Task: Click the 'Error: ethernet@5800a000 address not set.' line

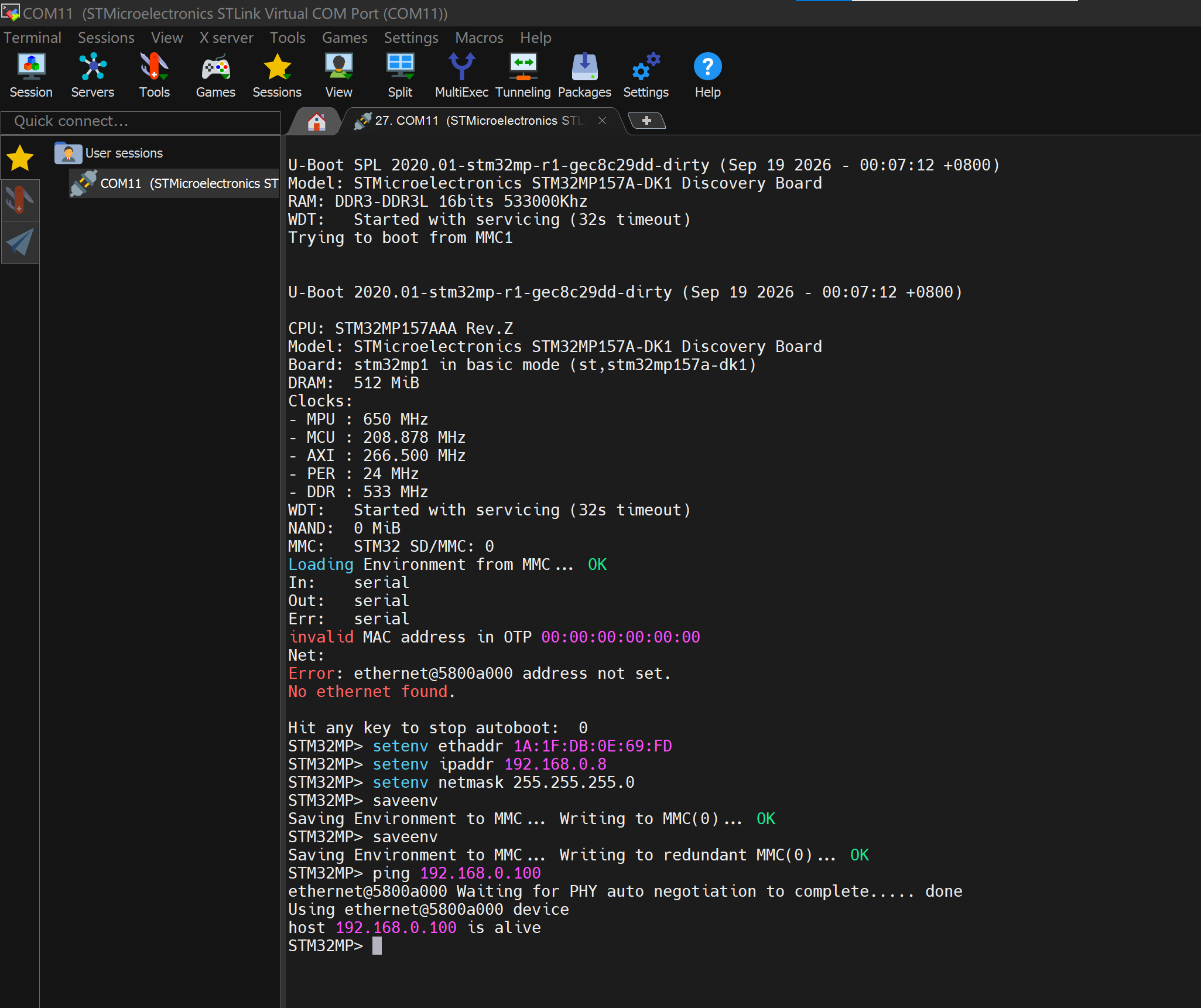Action: (x=480, y=674)
